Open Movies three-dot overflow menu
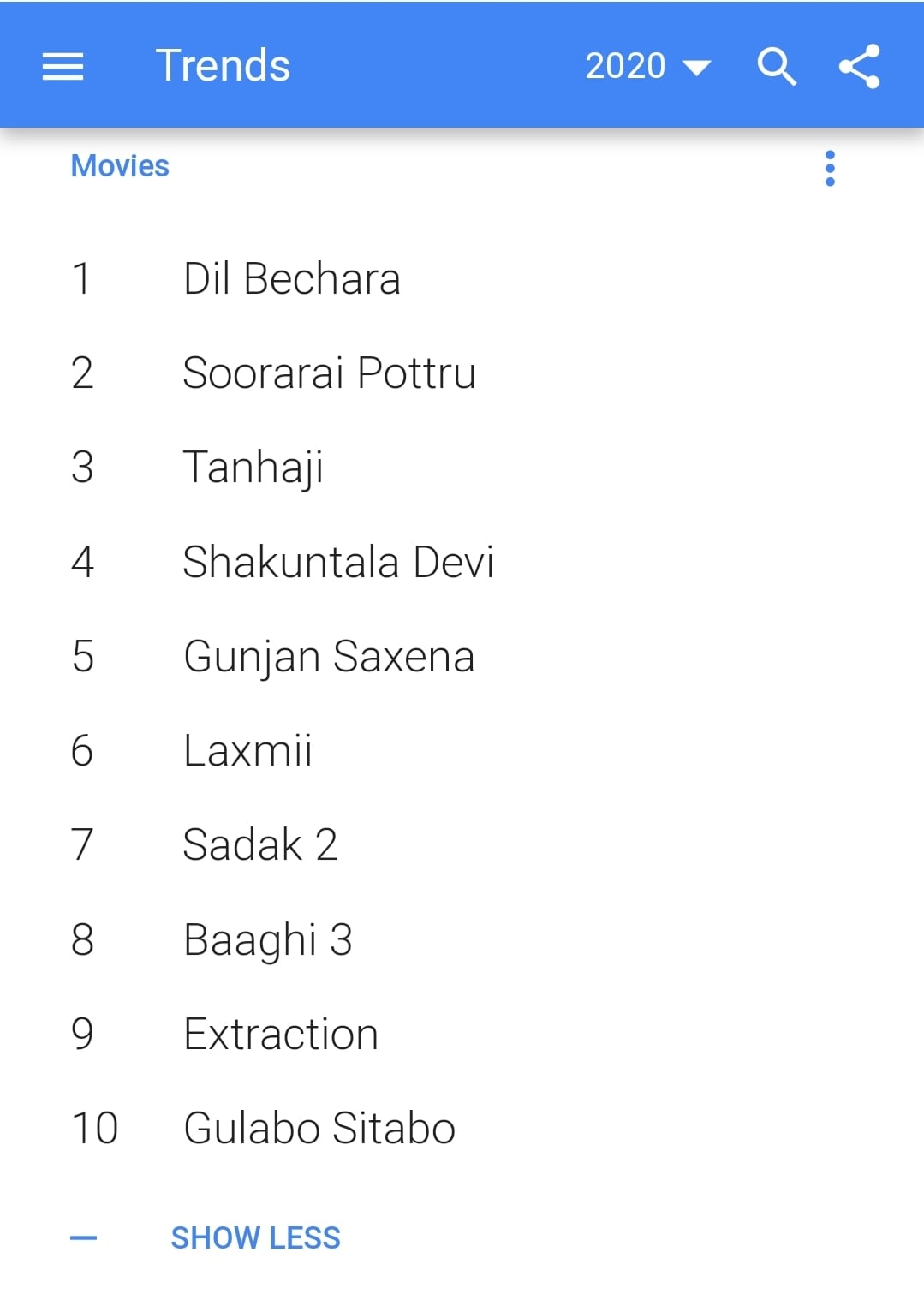The height and width of the screenshot is (1300, 924). (x=829, y=168)
